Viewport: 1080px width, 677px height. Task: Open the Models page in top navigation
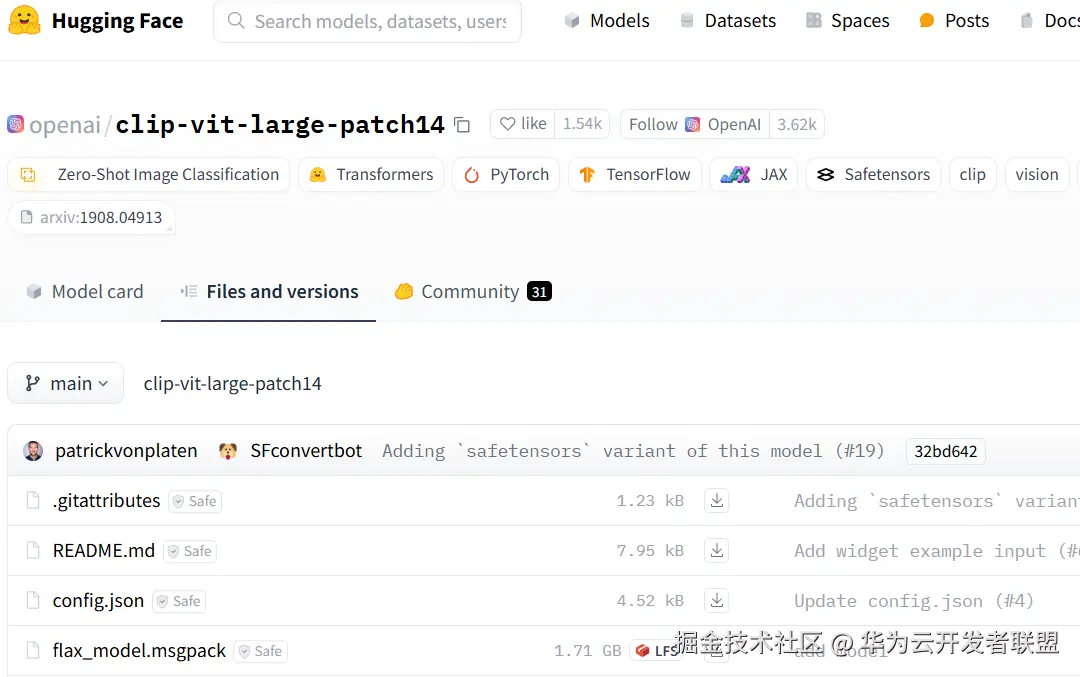[607, 21]
